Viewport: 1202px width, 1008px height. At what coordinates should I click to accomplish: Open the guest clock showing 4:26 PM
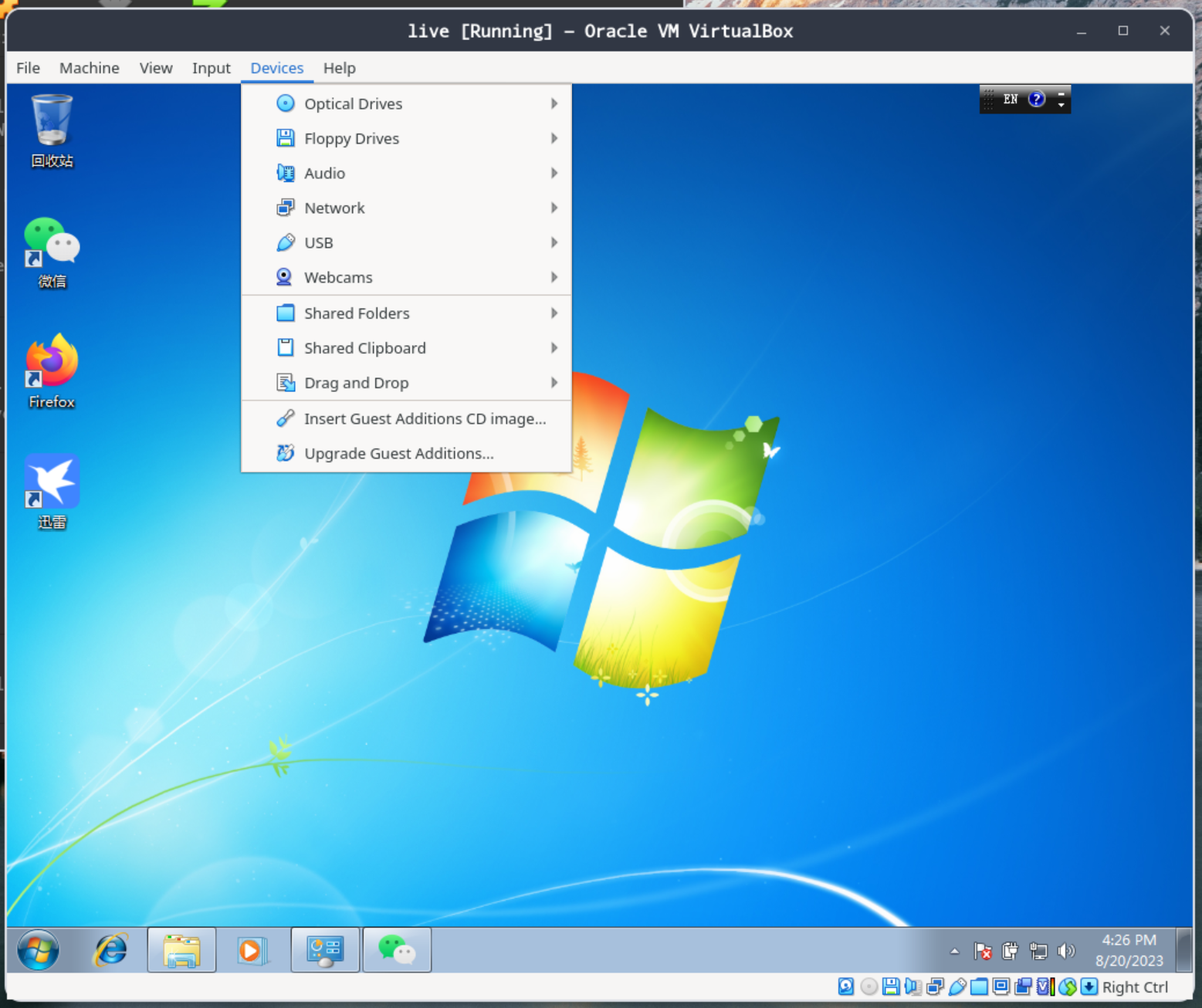pyautogui.click(x=1129, y=950)
